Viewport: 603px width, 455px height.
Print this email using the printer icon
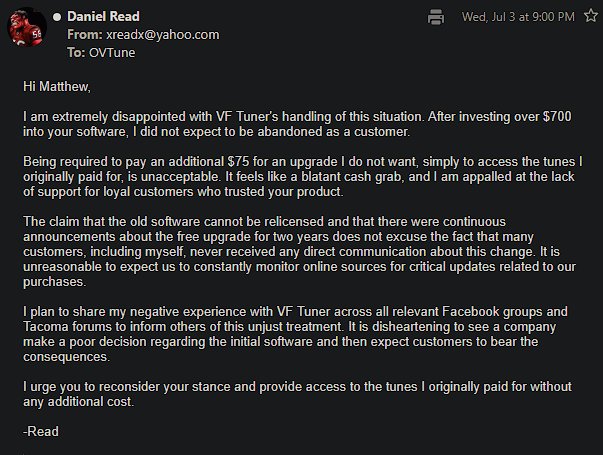coord(436,17)
